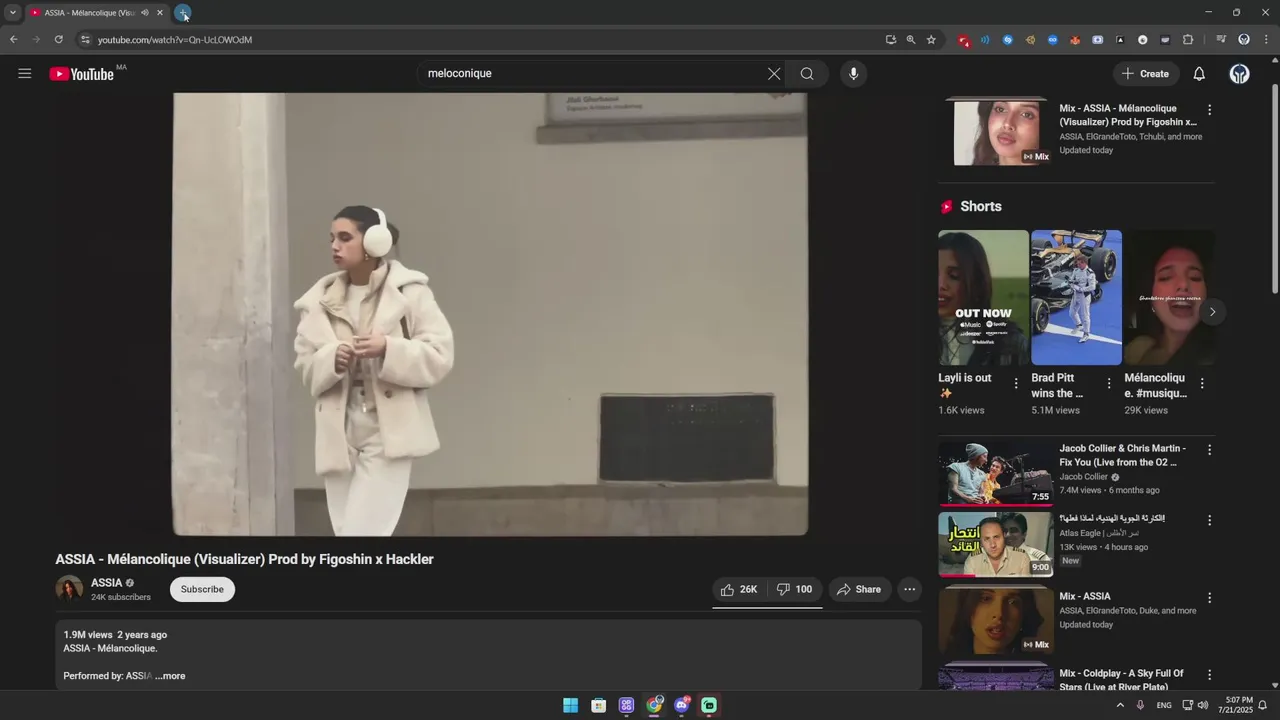Open Chrome media controls icon
Screen dimensions: 1280x720
click(1221, 40)
